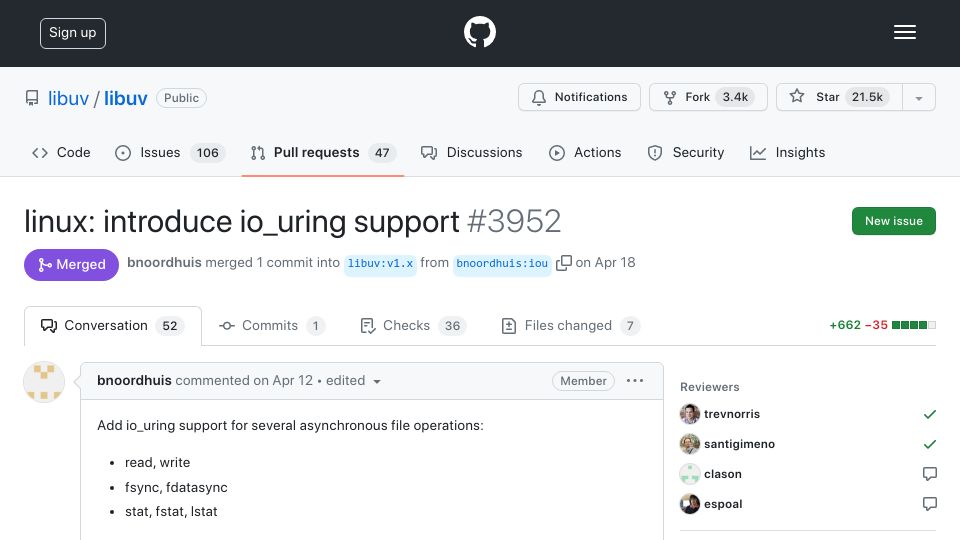
Task: Star the libuv repository
Action: coord(839,97)
